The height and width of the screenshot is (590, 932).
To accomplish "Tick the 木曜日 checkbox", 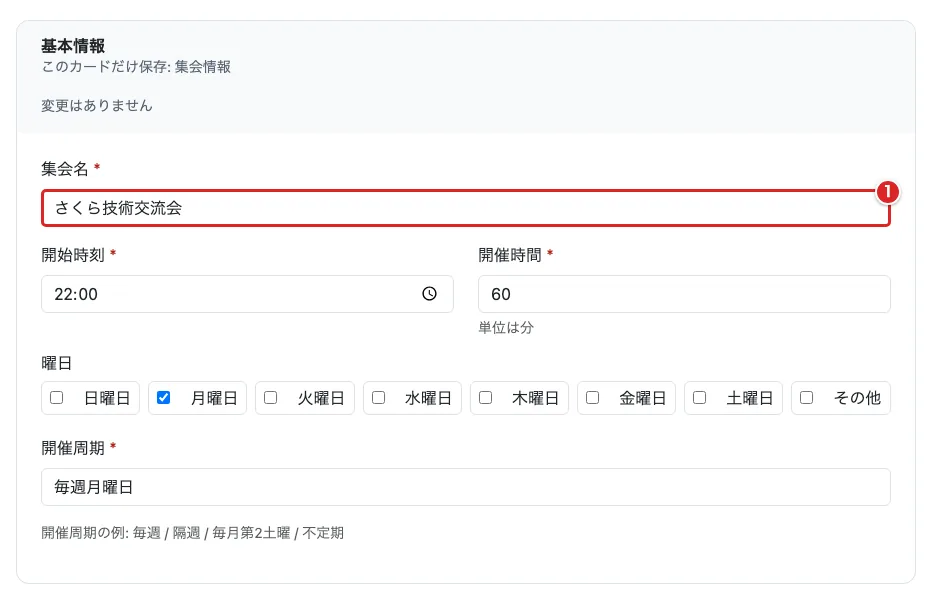I will click(x=486, y=397).
